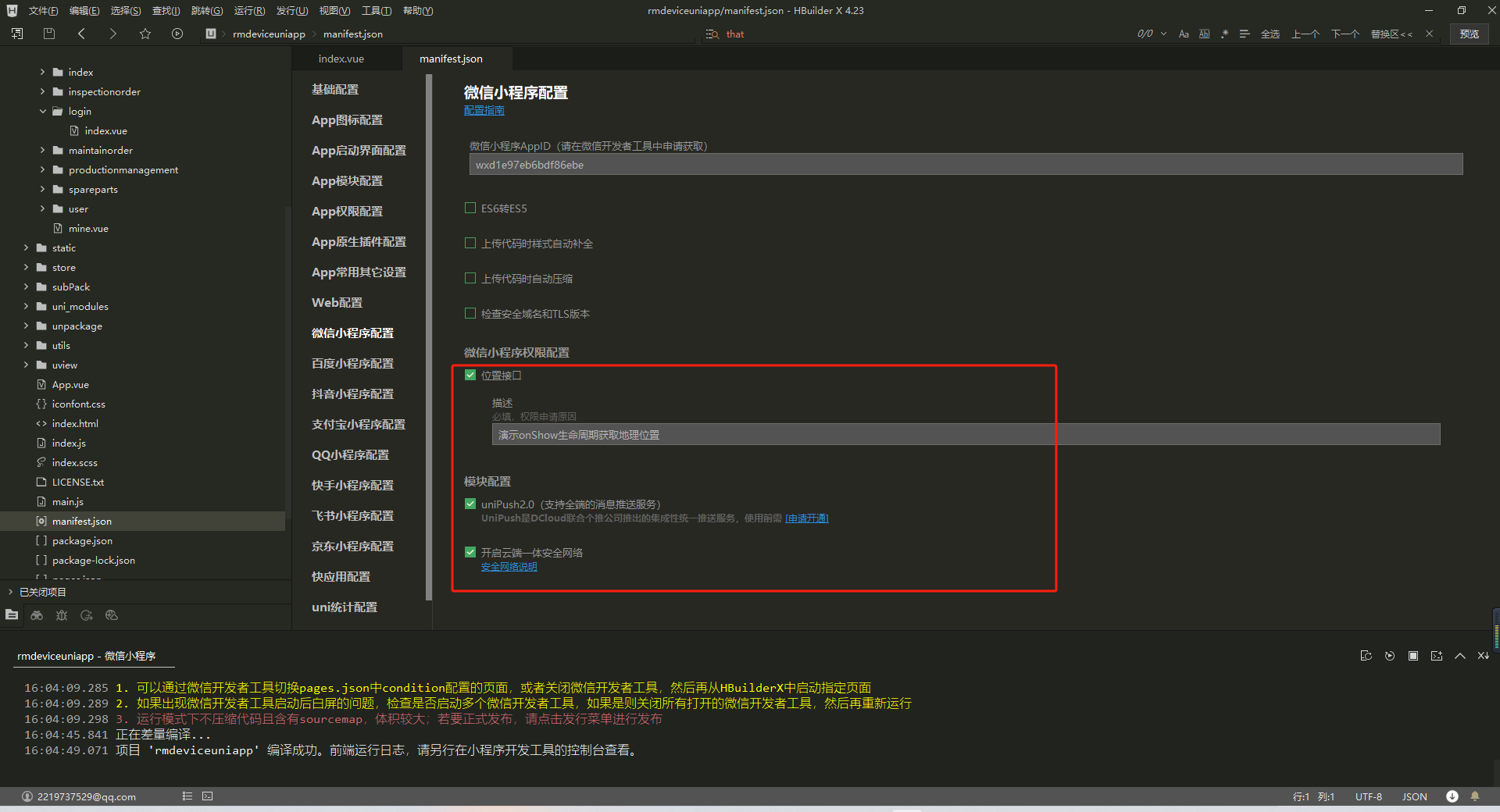Switch to the index.vue tab
This screenshot has height=812, width=1500.
pos(341,59)
